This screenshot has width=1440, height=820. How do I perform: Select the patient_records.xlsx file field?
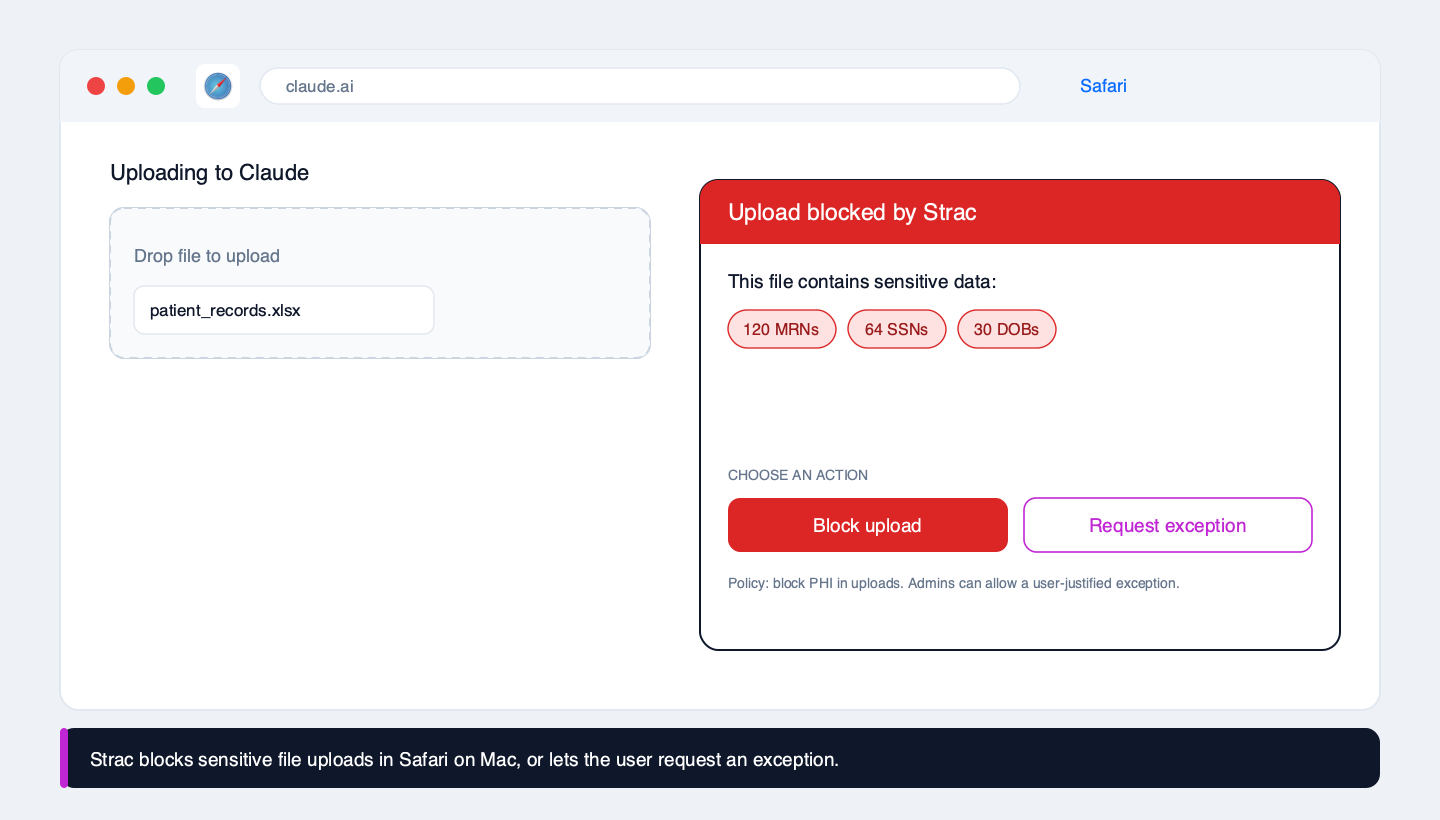284,310
